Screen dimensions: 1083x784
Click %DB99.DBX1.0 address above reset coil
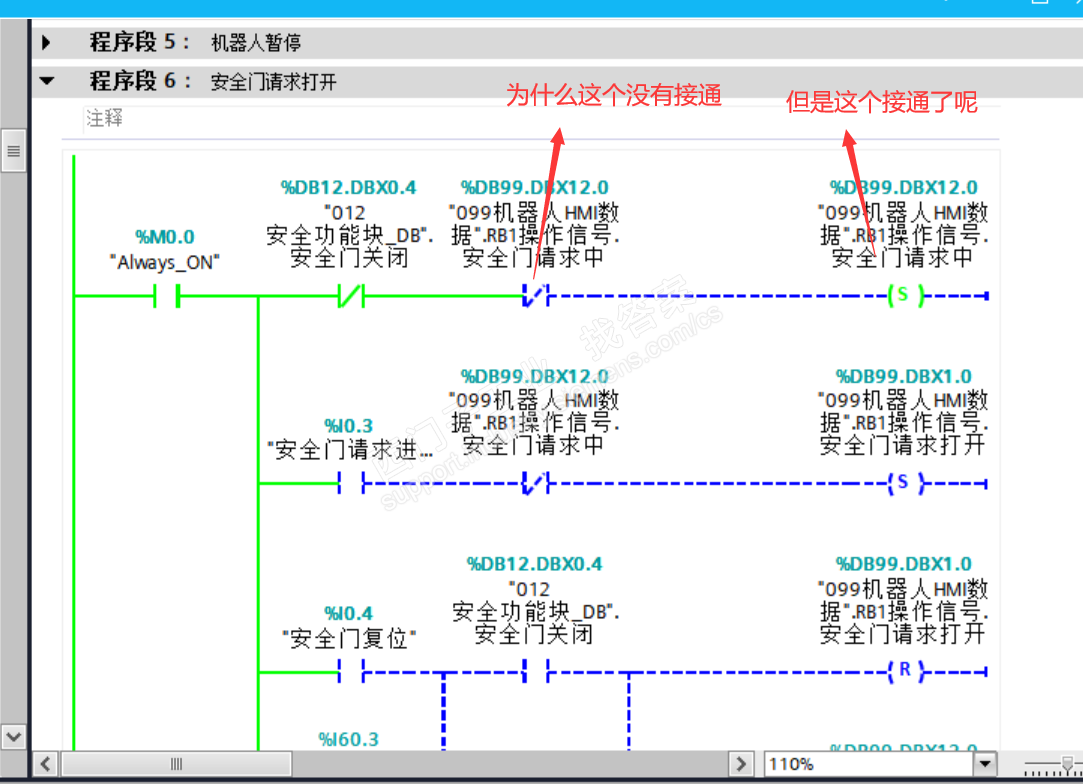[903, 564]
